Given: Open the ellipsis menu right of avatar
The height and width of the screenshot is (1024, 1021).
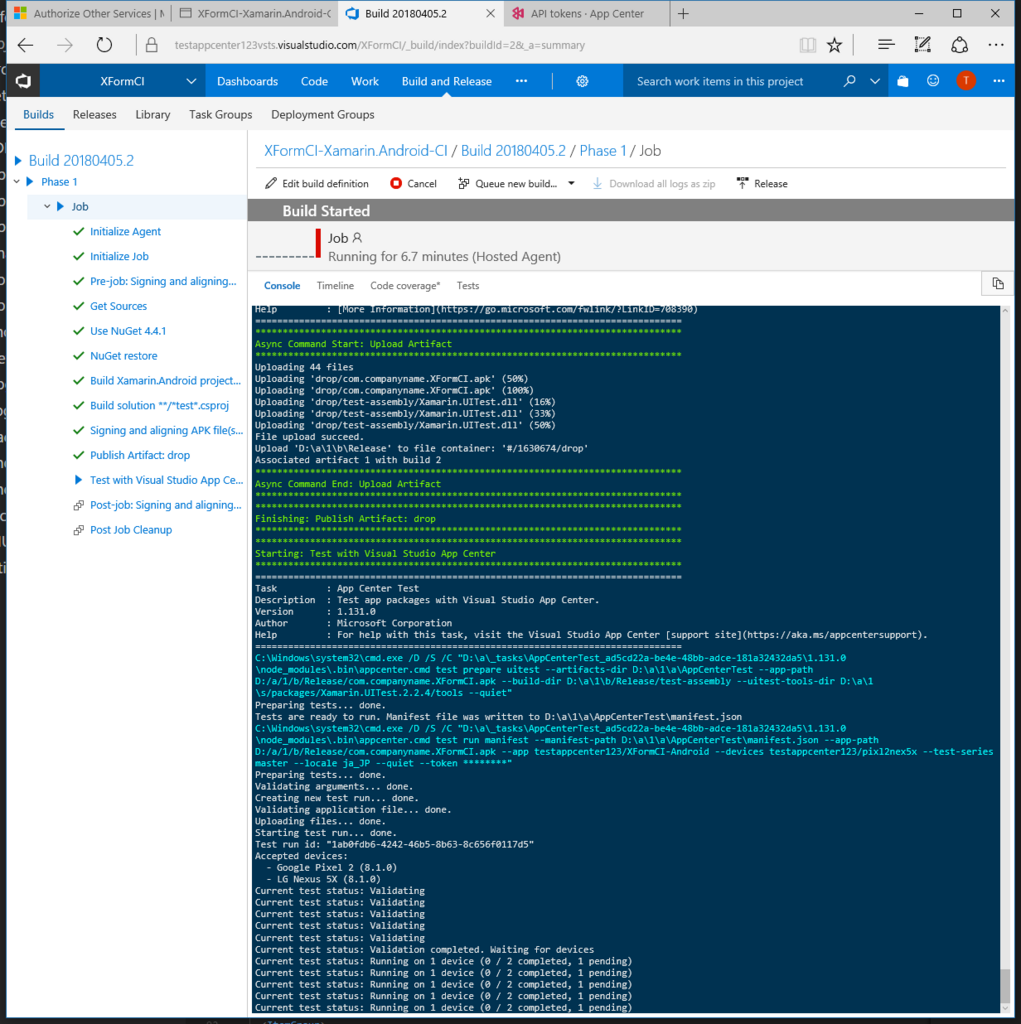Looking at the screenshot, I should point(999,81).
